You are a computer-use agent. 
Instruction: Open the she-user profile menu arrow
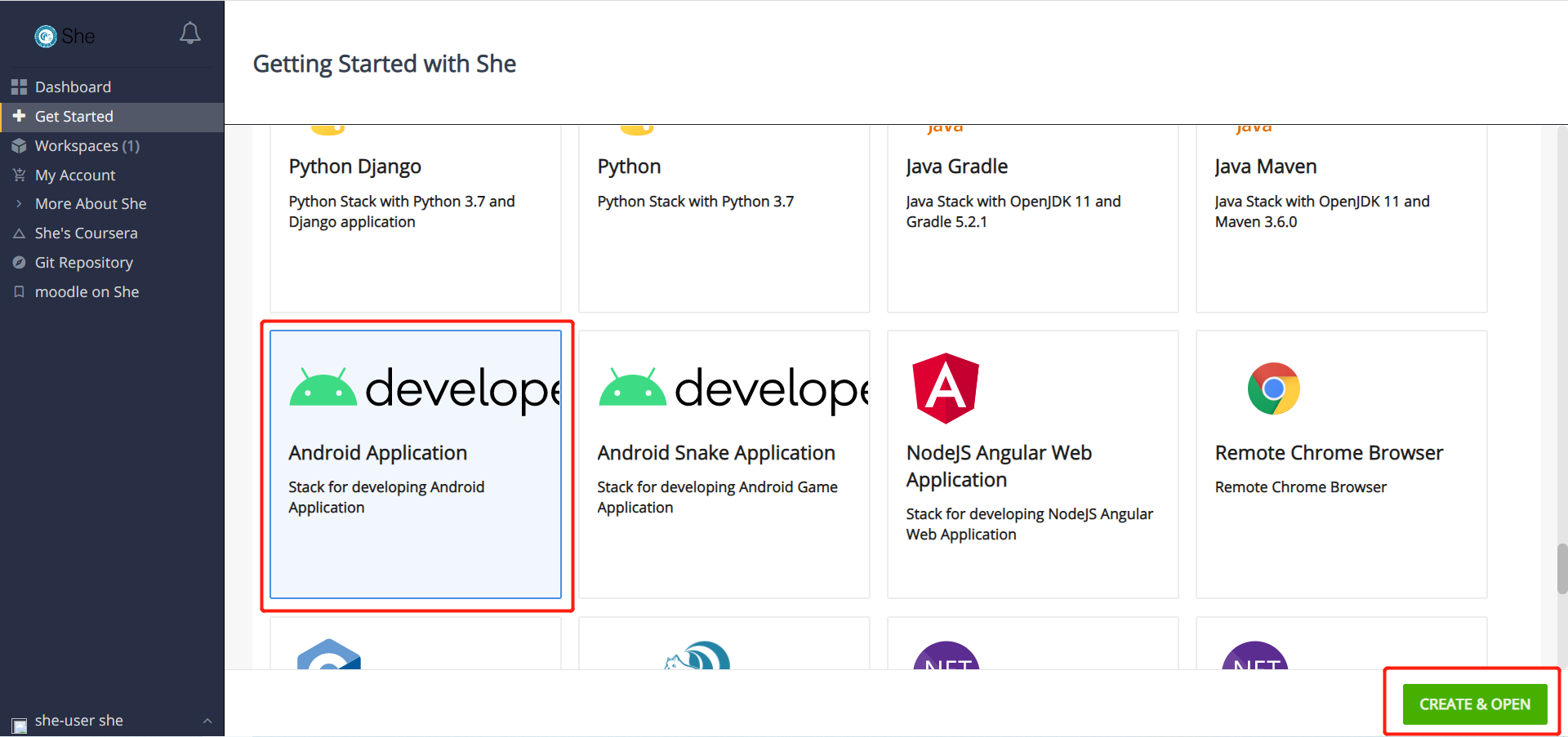(x=207, y=721)
